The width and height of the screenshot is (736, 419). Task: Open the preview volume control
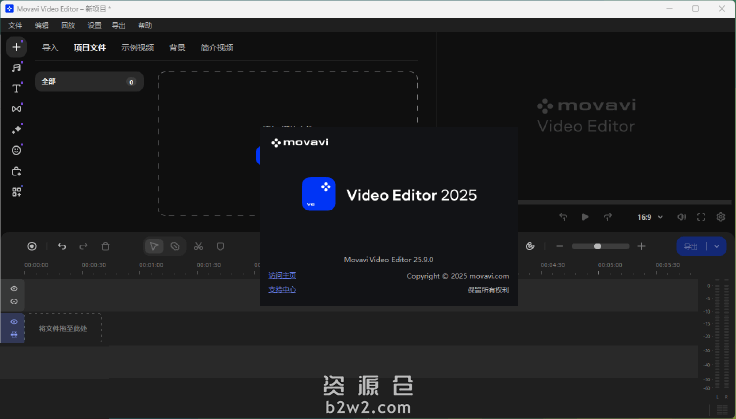682,217
